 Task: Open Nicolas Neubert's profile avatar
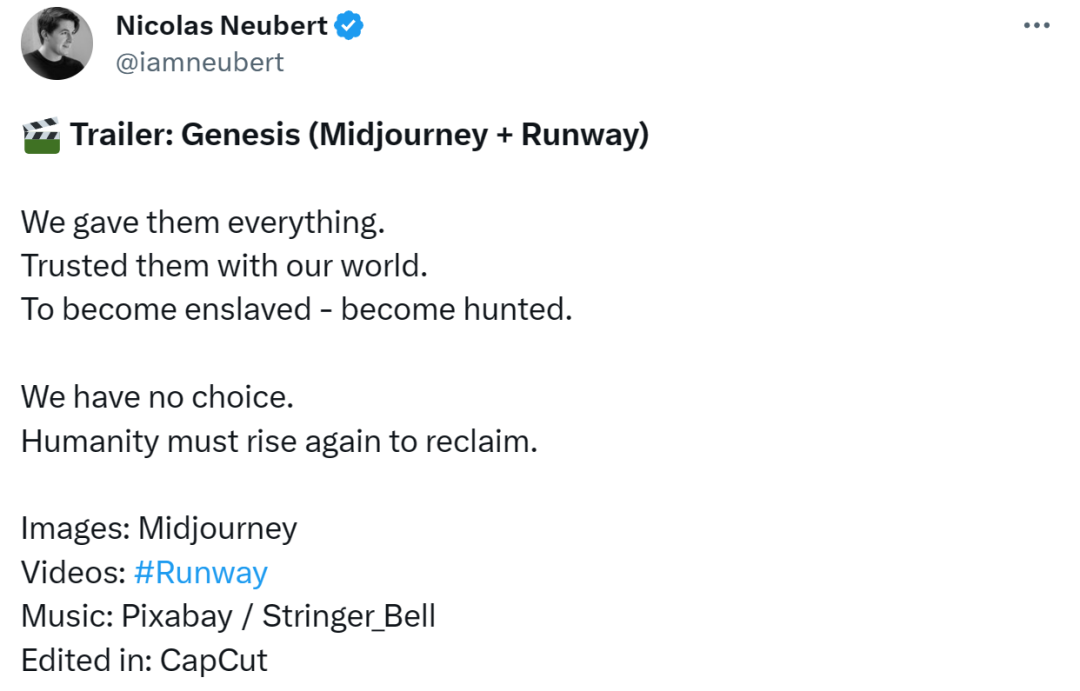57,43
